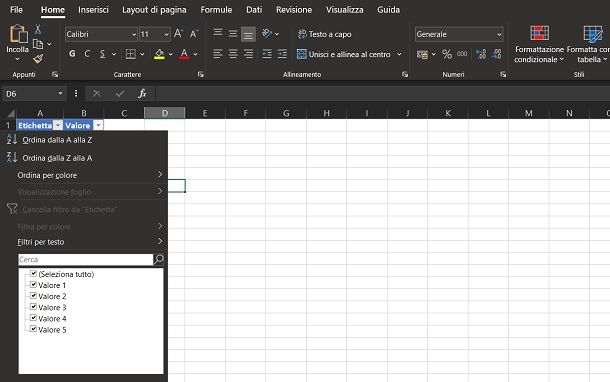Open Formatta come tabella menu
Image resolution: width=610 pixels, height=382 pixels.
[x=589, y=44]
